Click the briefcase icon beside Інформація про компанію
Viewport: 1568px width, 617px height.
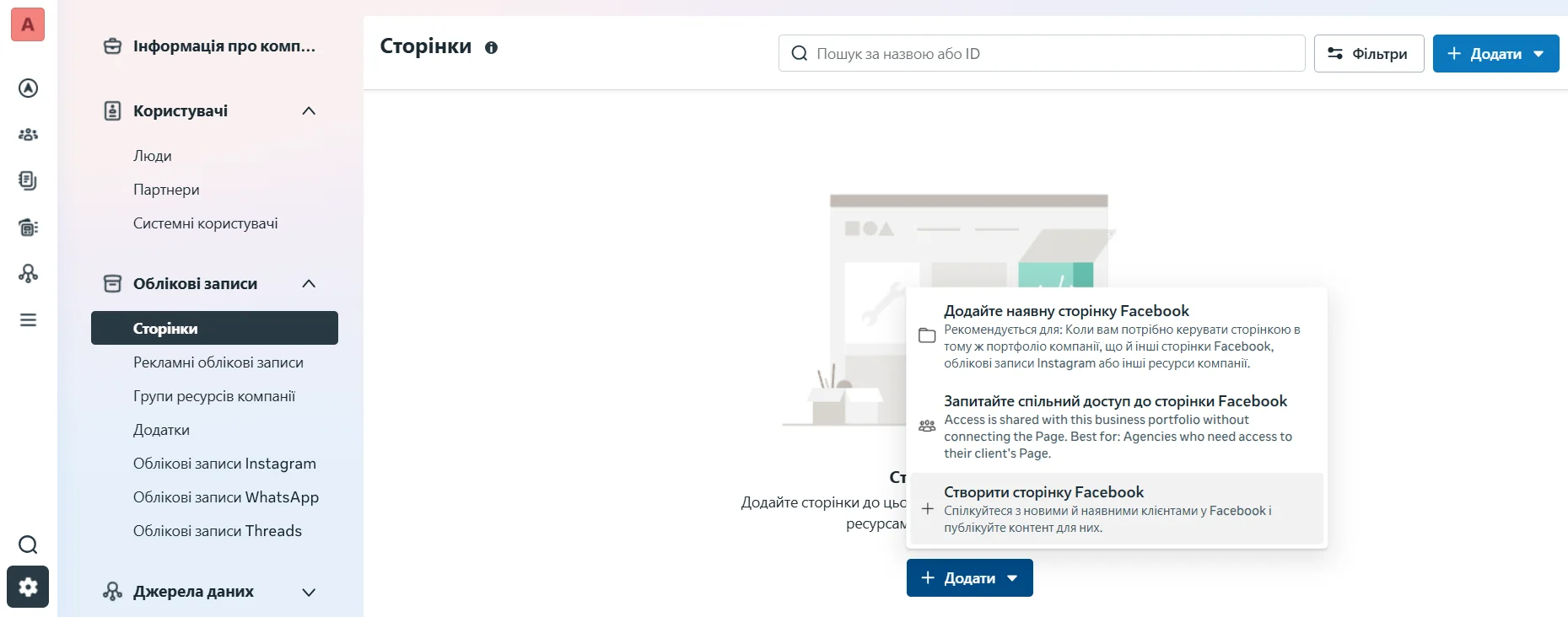112,46
